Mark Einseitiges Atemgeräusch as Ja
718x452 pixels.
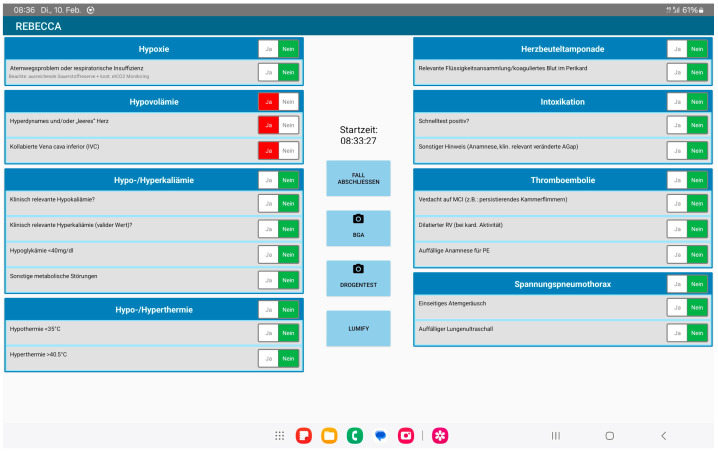click(x=677, y=307)
